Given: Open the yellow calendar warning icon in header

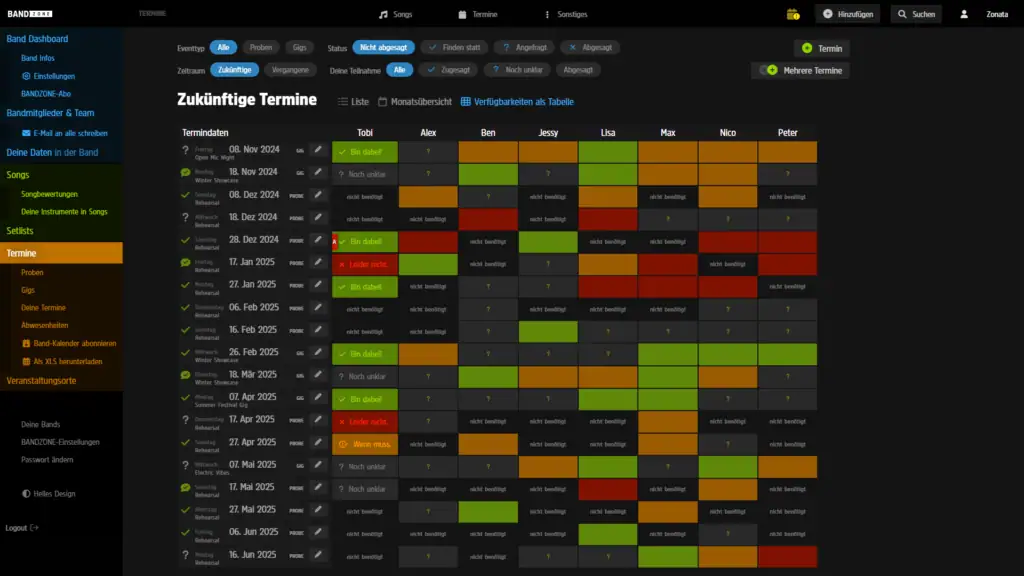Looking at the screenshot, I should point(793,14).
